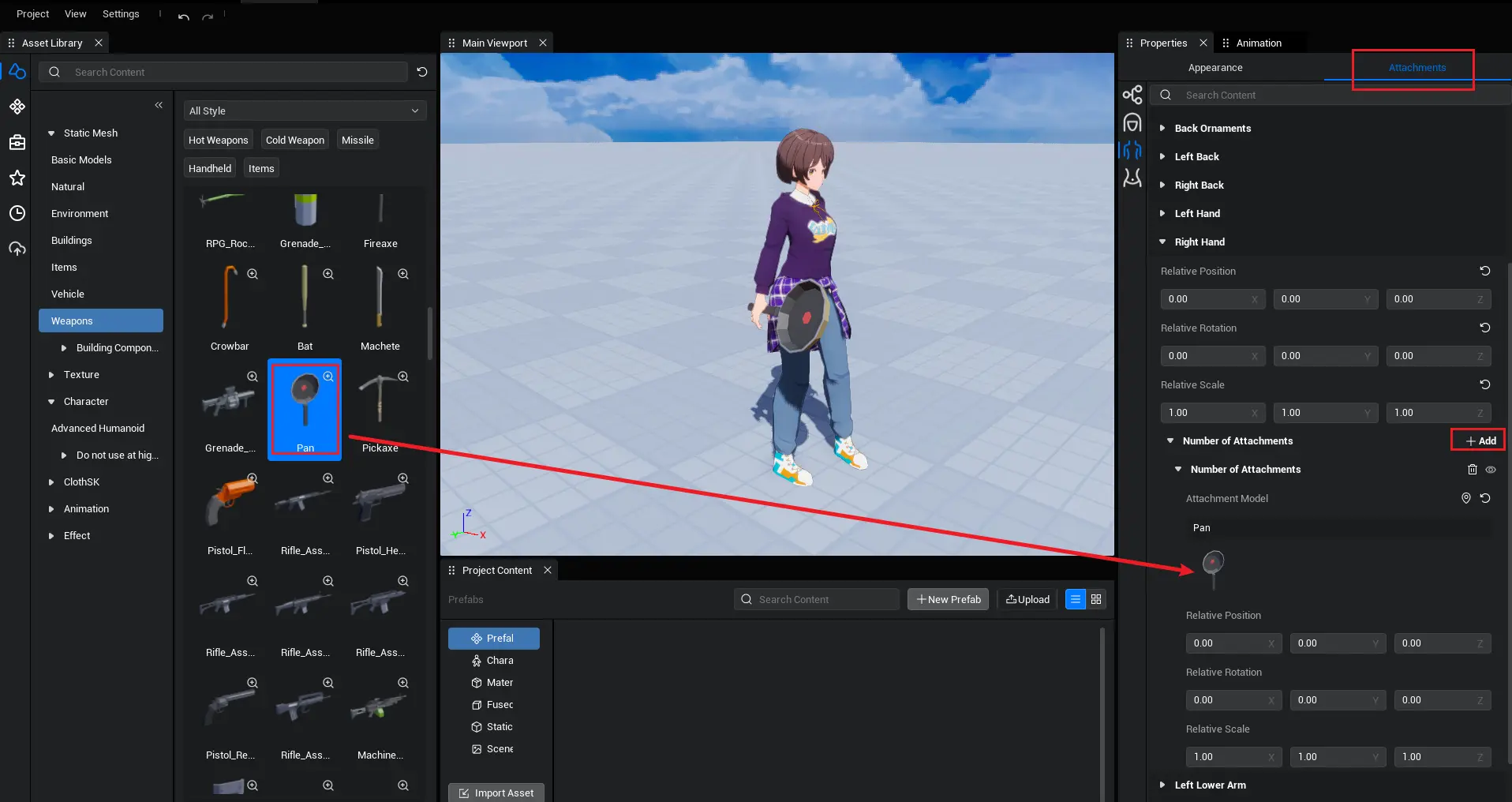
Task: Zoom preview of the Pickaxe asset
Action: (x=403, y=377)
